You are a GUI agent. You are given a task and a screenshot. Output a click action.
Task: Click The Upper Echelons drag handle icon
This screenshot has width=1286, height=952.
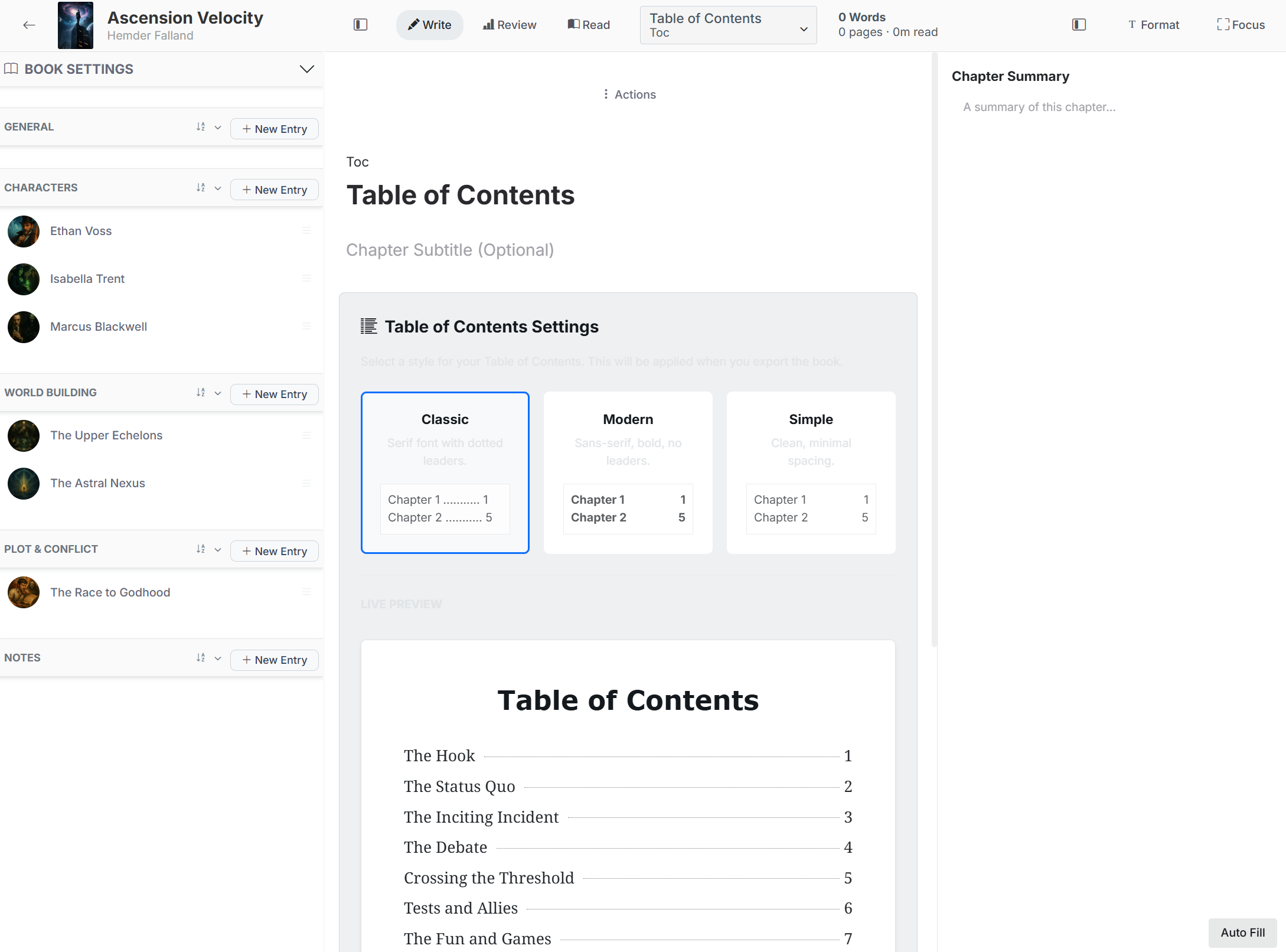point(306,435)
